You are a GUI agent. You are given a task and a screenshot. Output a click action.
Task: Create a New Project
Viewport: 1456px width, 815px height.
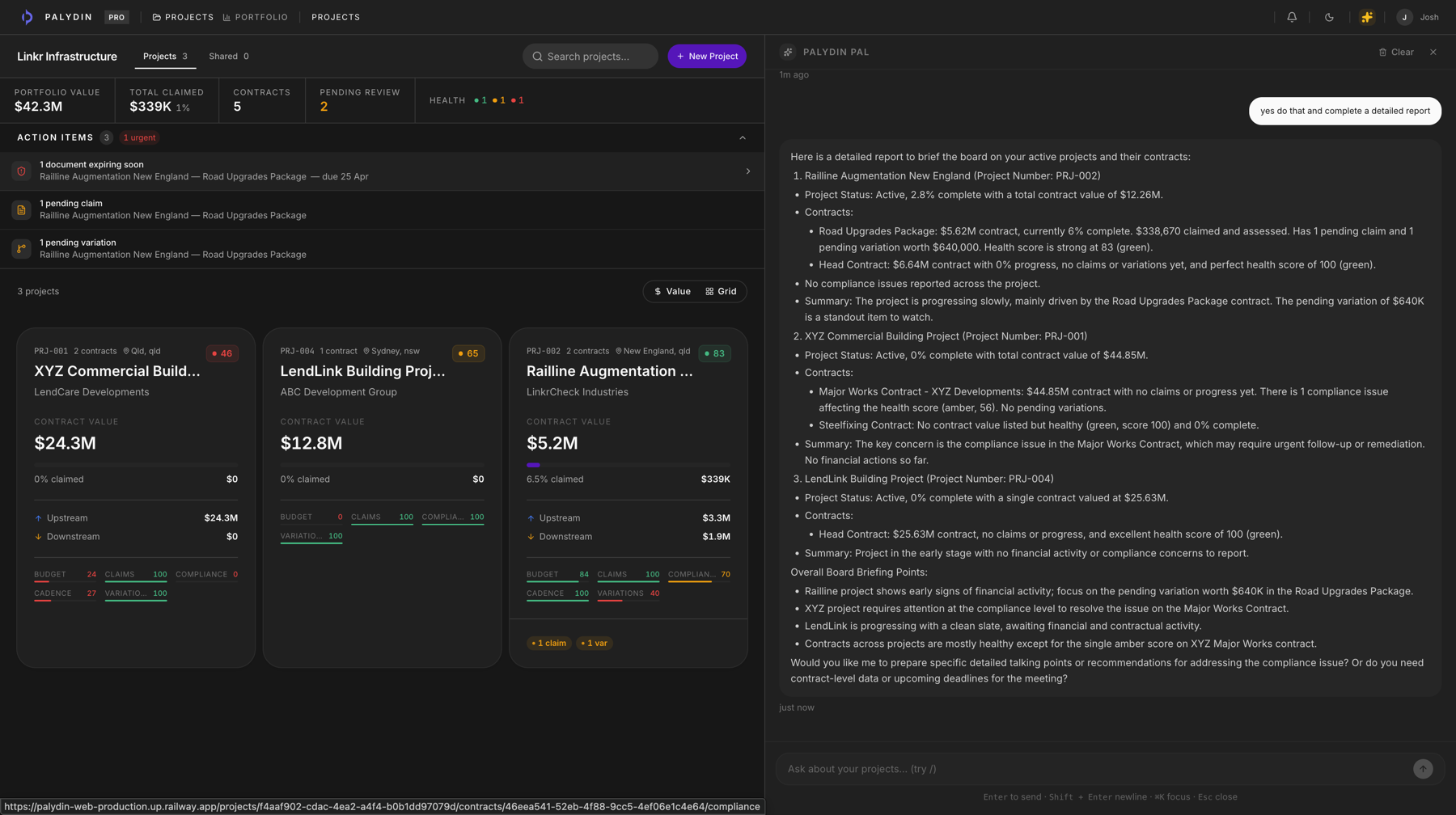(707, 56)
